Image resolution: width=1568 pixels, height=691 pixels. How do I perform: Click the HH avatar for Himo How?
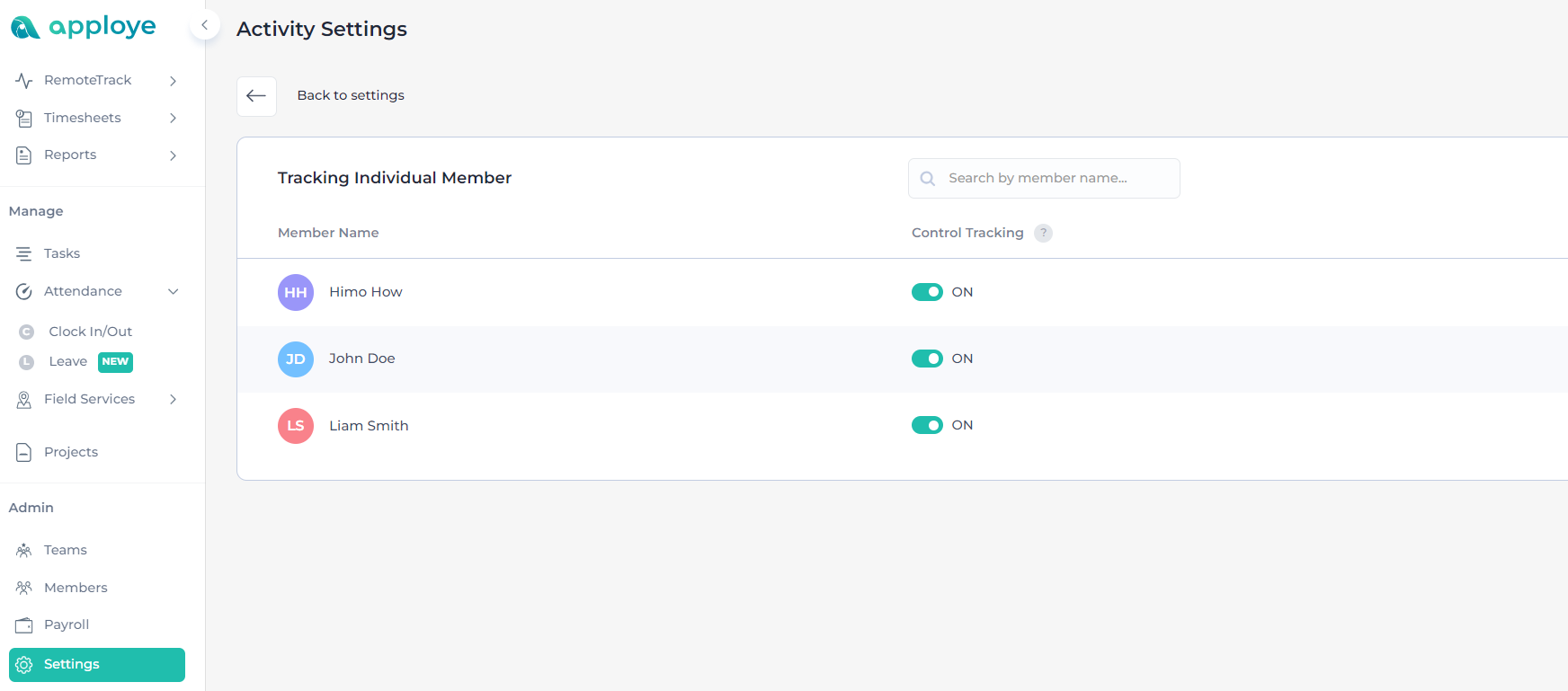click(296, 292)
